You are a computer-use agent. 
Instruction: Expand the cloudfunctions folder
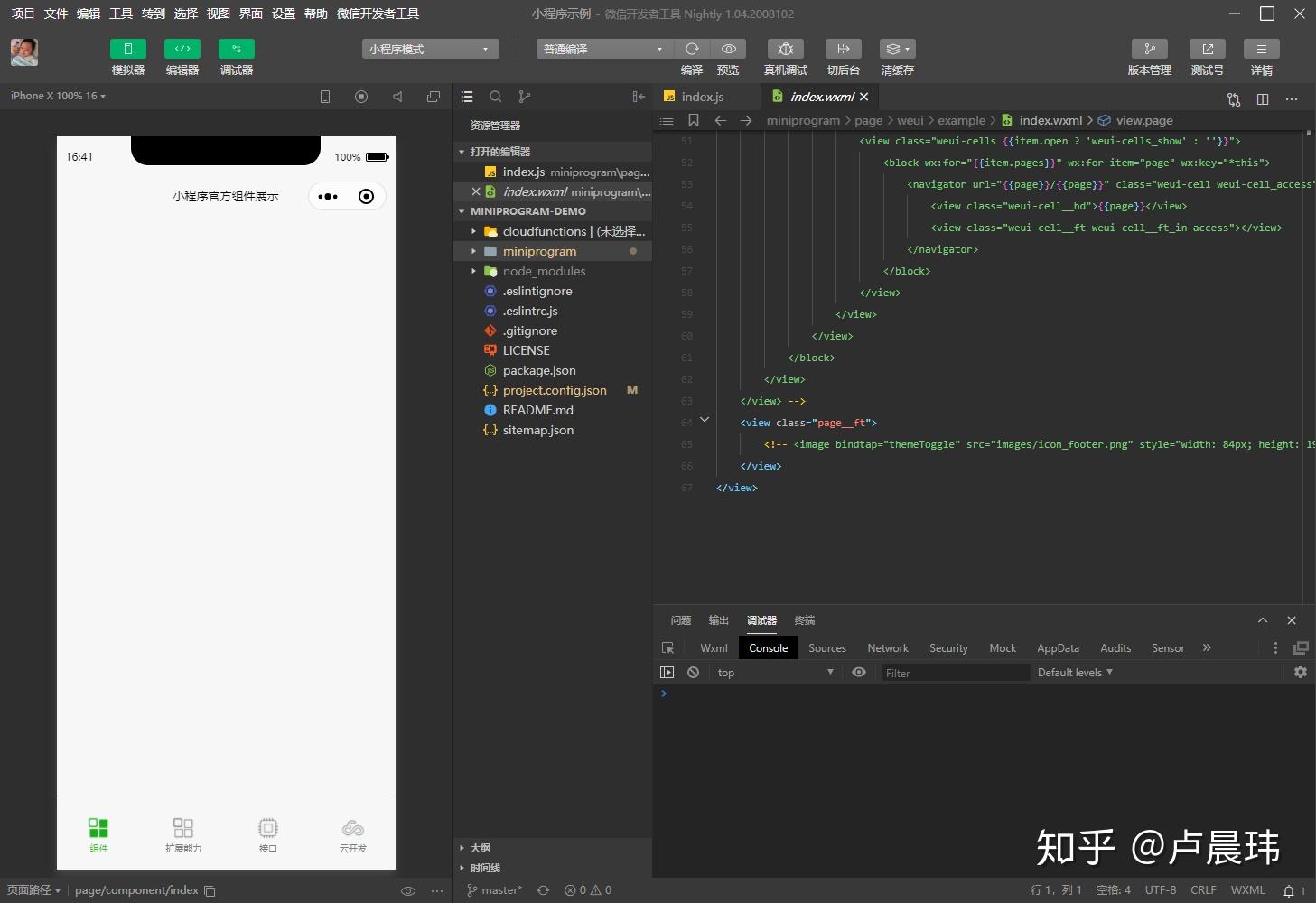pos(473,231)
